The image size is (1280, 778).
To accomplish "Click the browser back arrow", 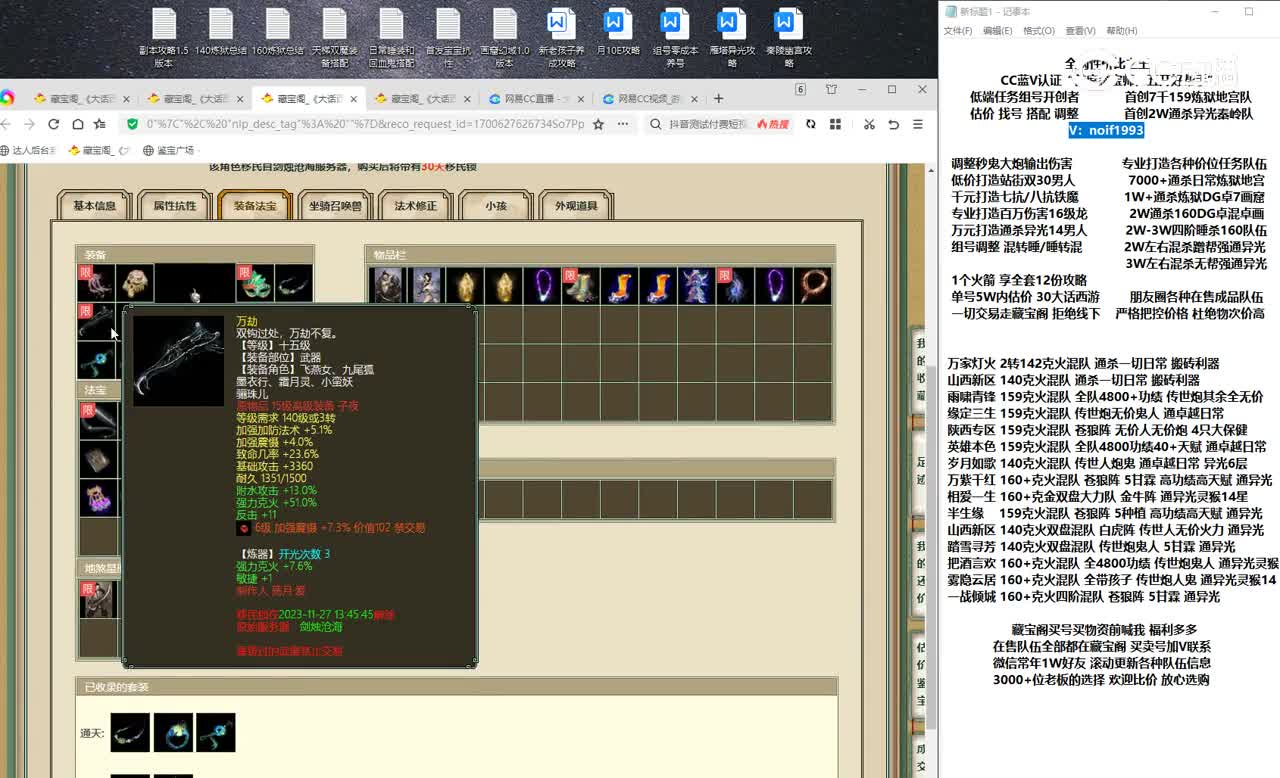I will point(6,124).
